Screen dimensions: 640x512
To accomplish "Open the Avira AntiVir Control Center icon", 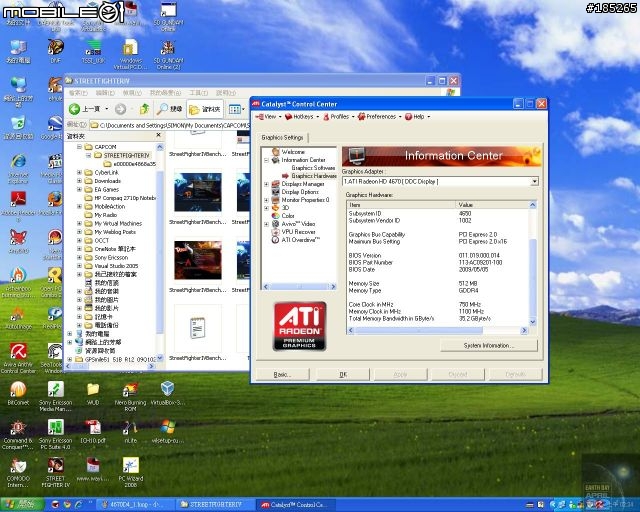I will point(18,352).
